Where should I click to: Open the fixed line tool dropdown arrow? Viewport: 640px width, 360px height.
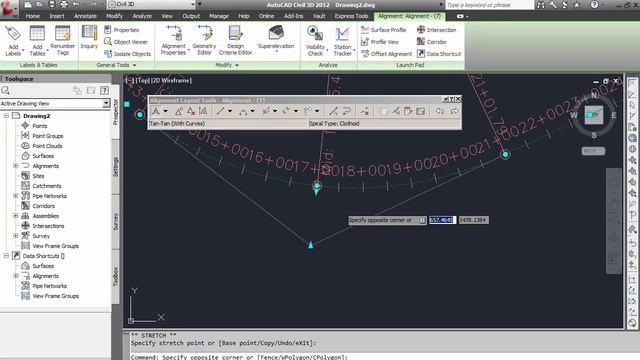(x=230, y=111)
